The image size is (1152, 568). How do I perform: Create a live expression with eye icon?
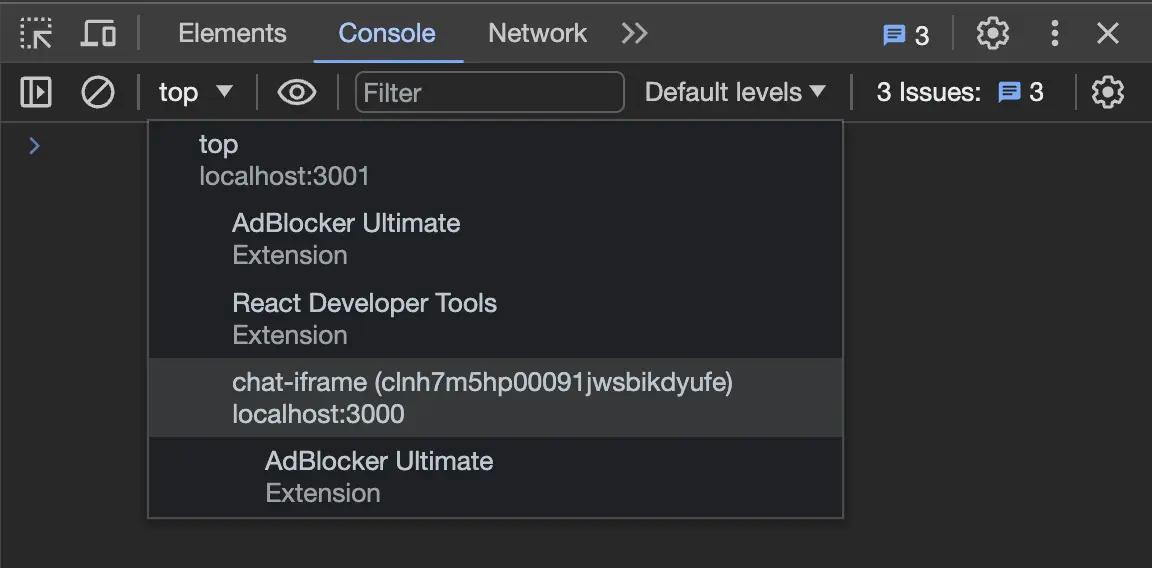click(x=297, y=93)
